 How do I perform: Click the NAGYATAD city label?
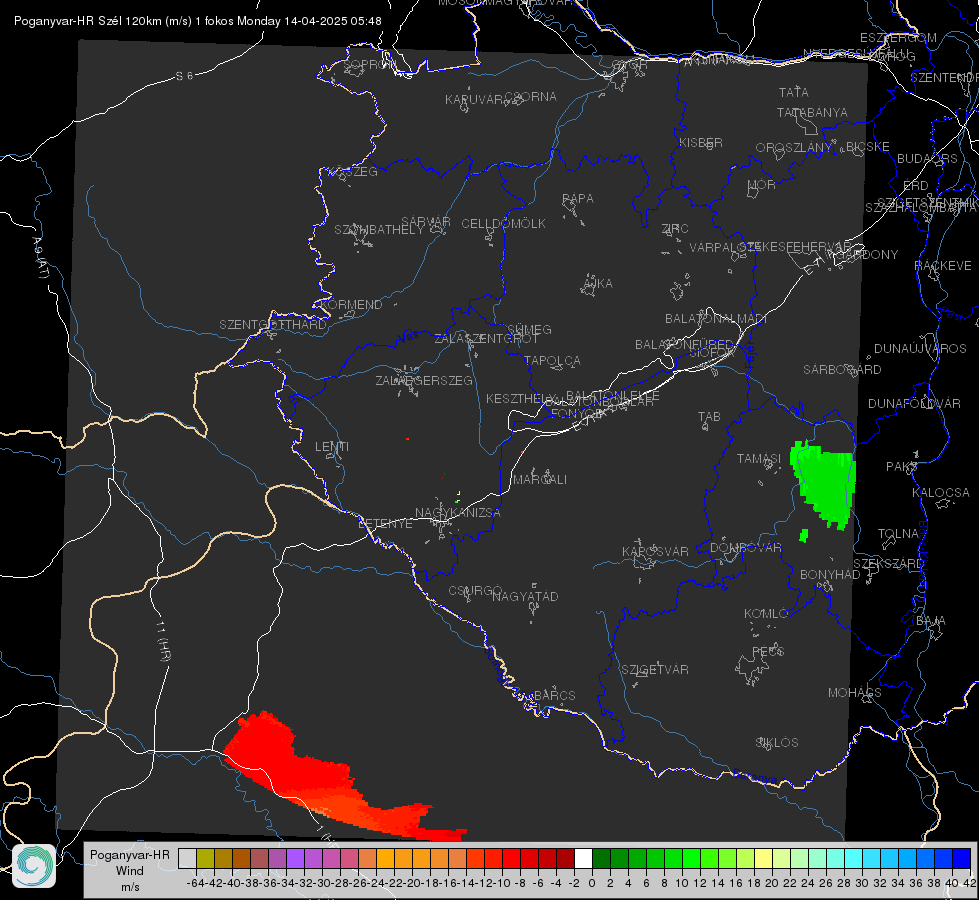(x=525, y=596)
